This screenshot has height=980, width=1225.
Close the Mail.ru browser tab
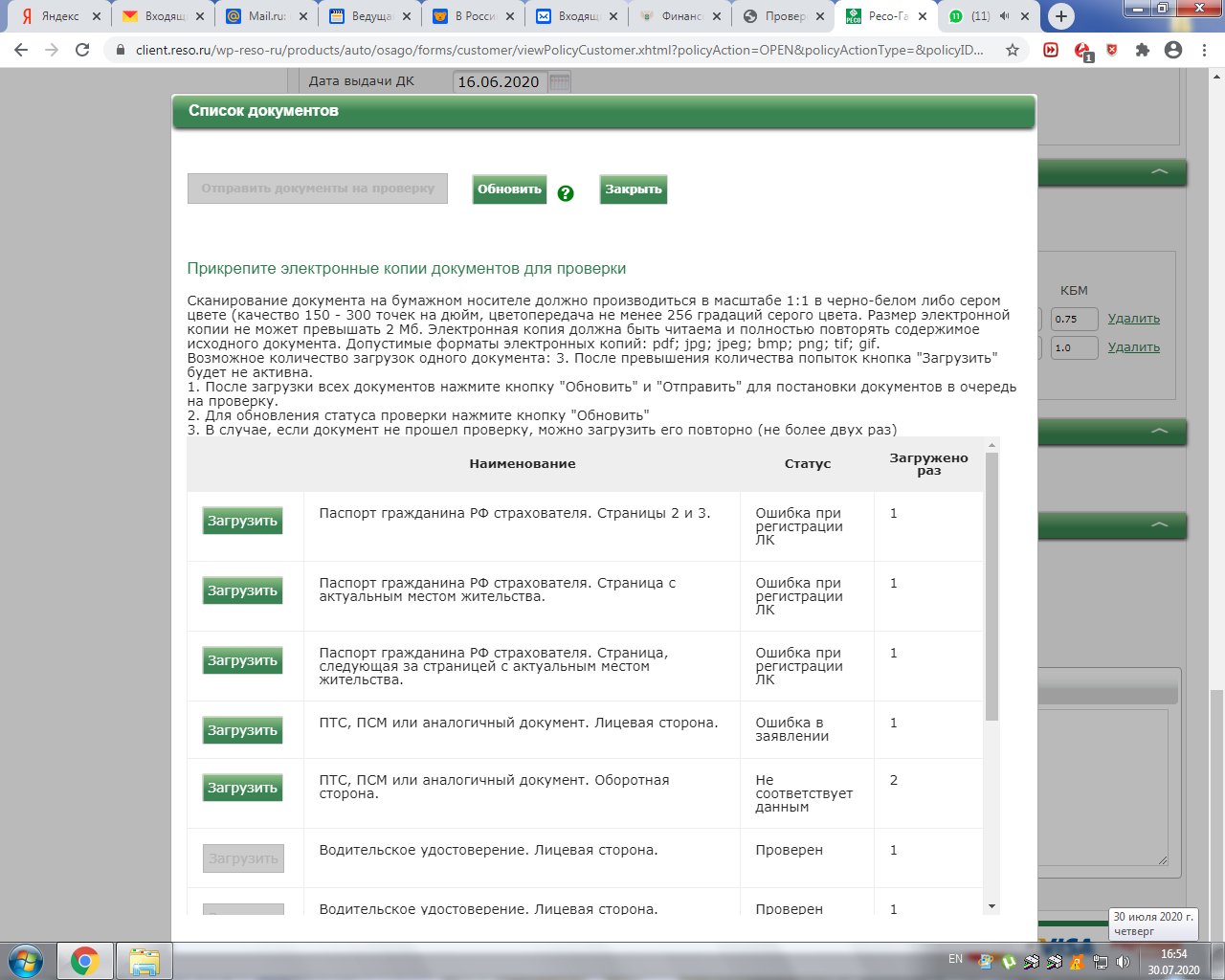click(302, 16)
